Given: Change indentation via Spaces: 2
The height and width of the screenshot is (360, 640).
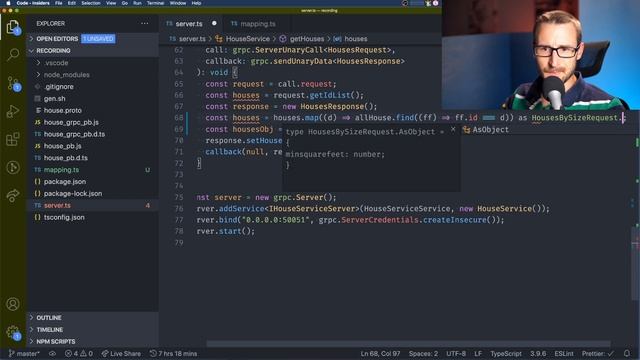Looking at the screenshot, I should pyautogui.click(x=423, y=353).
